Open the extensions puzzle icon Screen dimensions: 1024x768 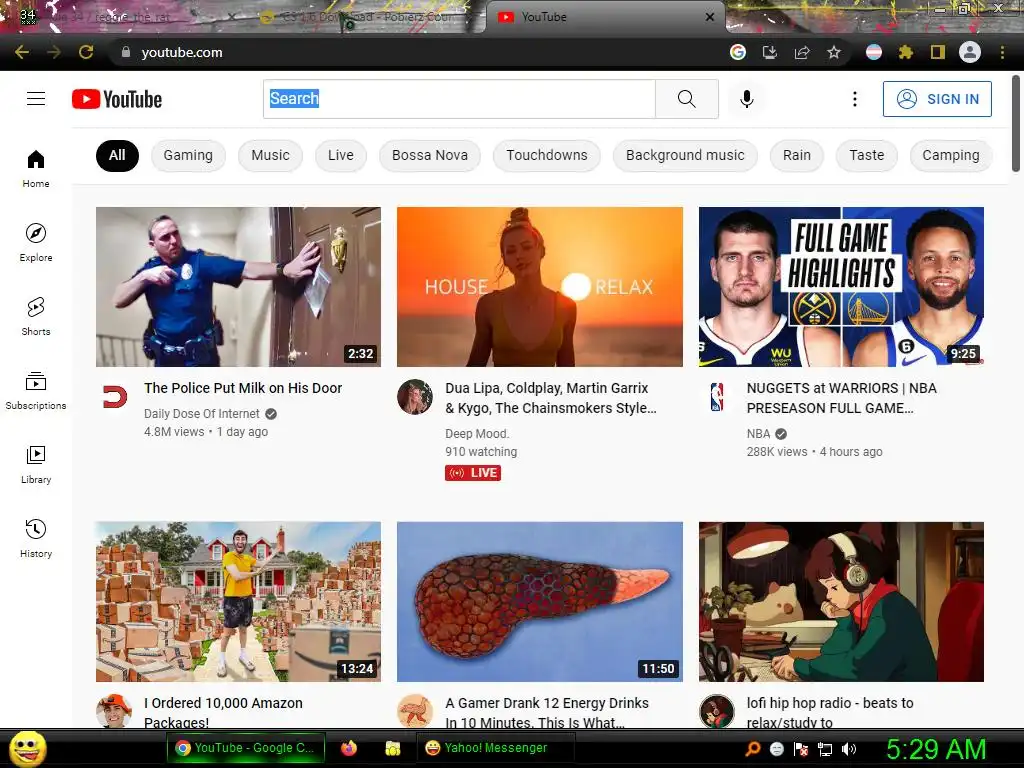pyautogui.click(x=906, y=52)
